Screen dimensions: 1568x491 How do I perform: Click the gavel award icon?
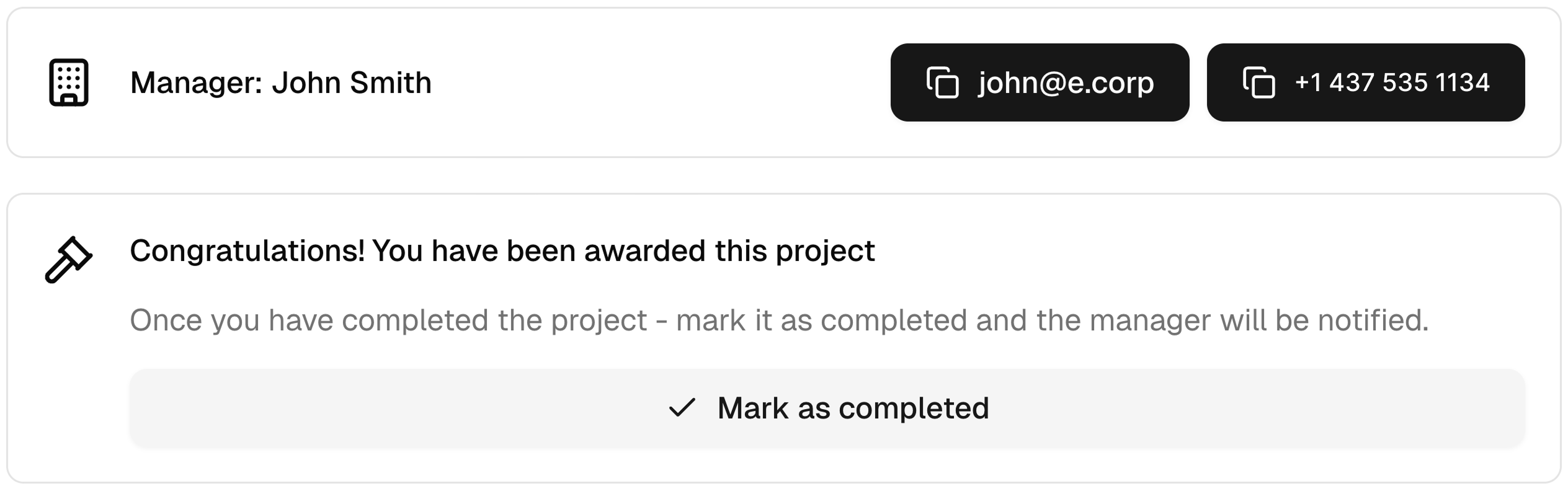coord(69,260)
